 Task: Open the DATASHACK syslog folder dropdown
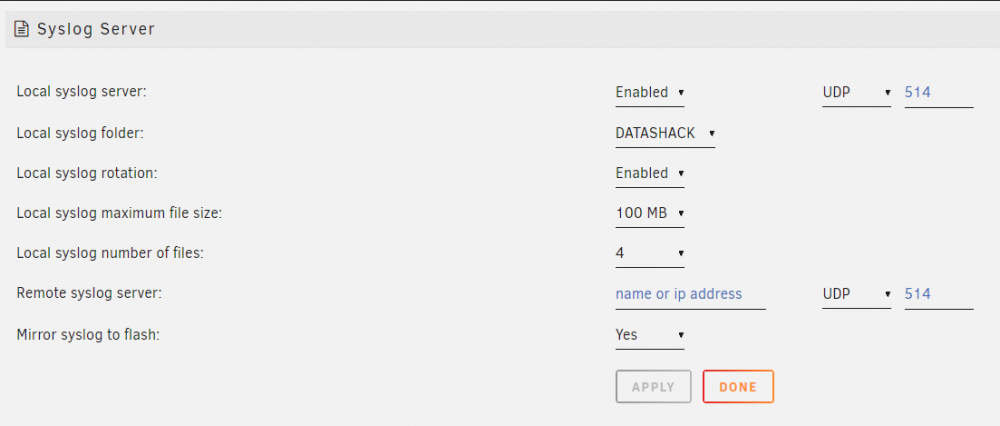665,134
